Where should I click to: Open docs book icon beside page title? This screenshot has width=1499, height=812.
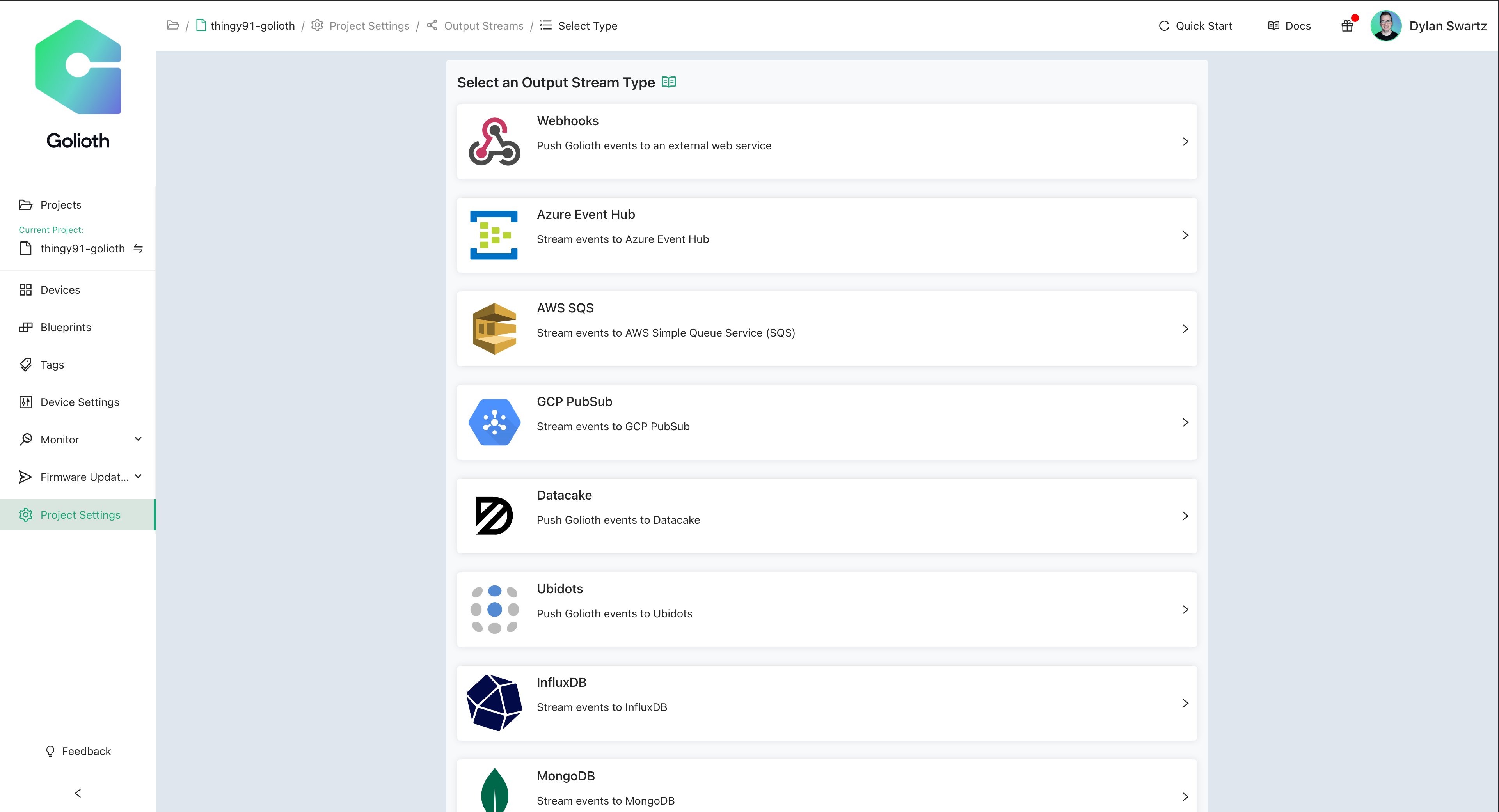[x=669, y=82]
